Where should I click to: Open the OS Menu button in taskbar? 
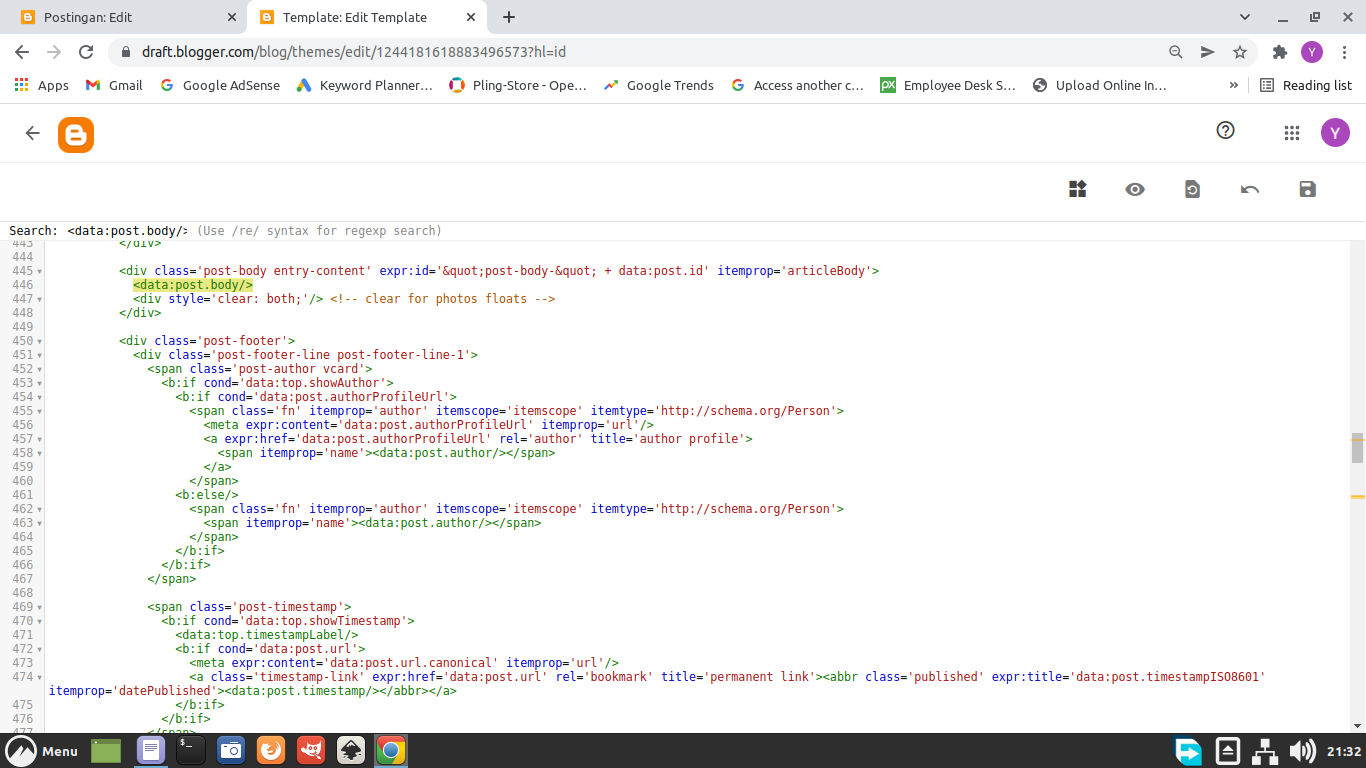point(41,751)
